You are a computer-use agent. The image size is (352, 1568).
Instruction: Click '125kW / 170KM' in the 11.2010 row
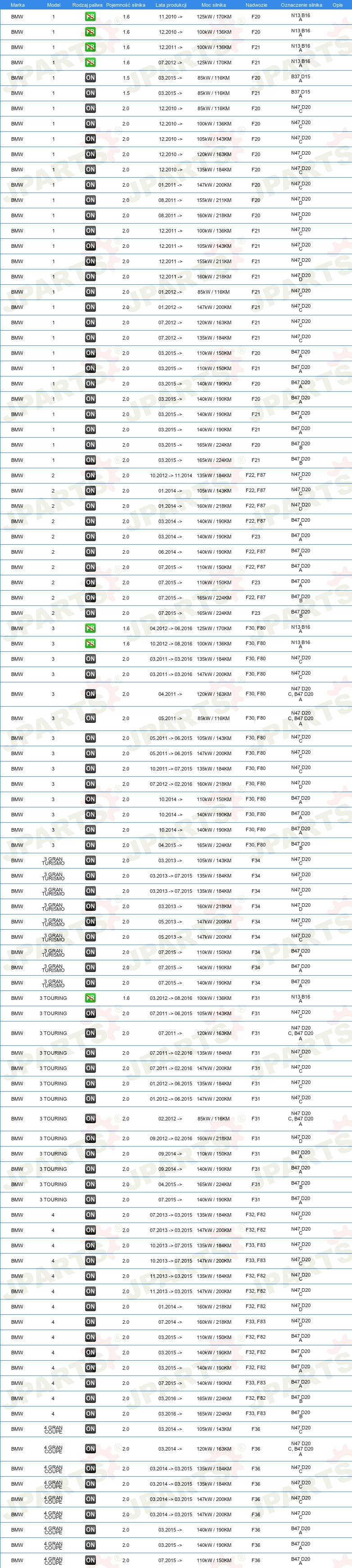(x=214, y=17)
